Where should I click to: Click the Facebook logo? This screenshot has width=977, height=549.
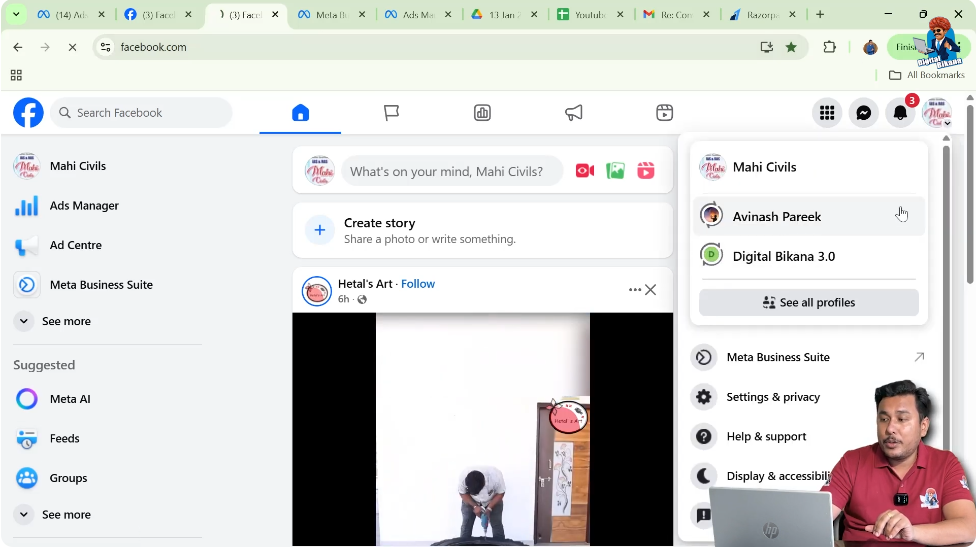[29, 113]
